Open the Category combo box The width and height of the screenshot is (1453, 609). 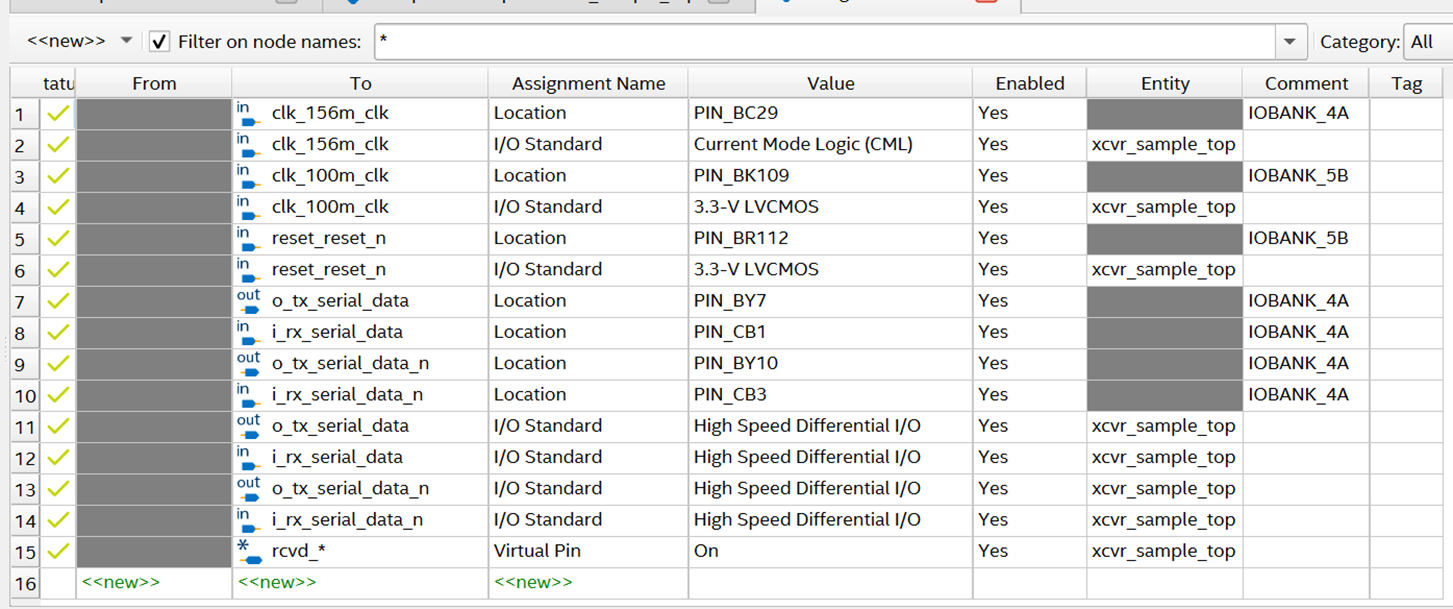[x=1426, y=42]
